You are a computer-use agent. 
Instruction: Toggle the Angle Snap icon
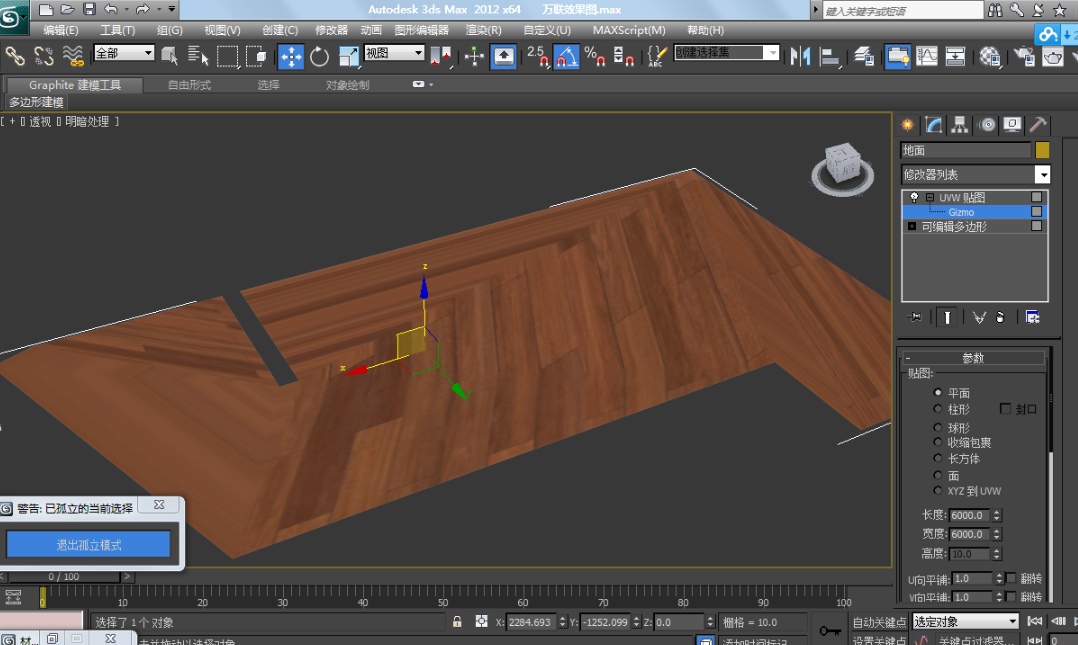[x=566, y=56]
